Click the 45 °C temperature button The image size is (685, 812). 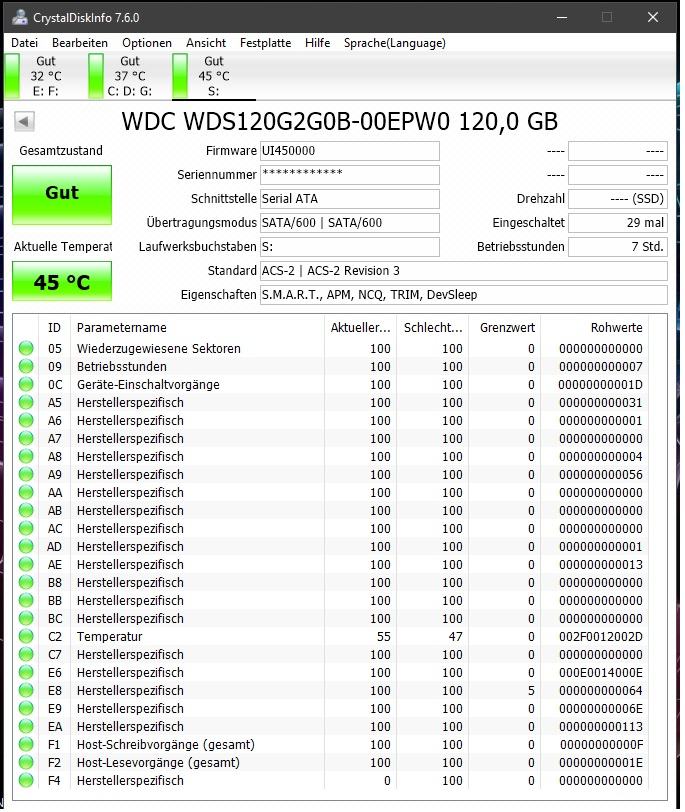(62, 281)
